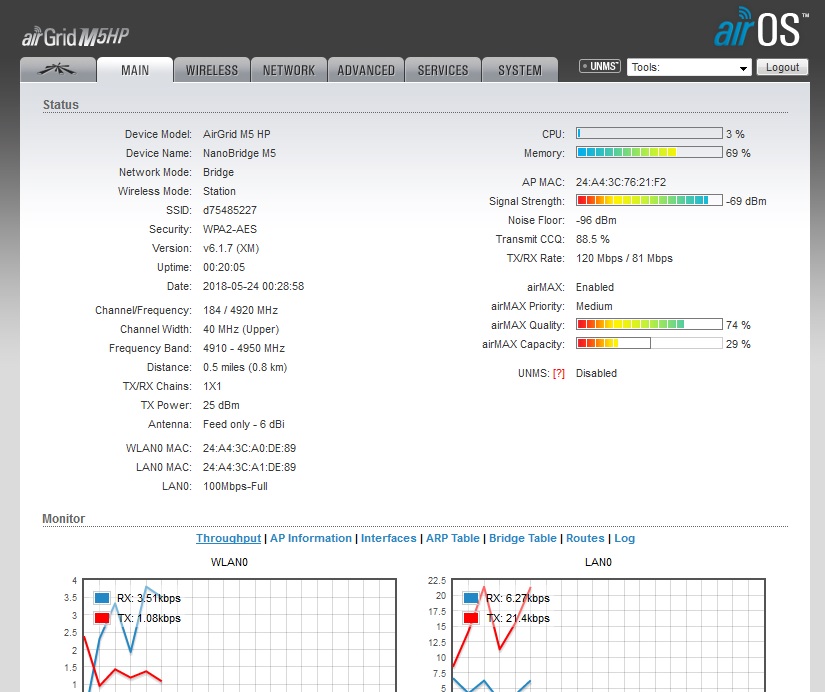
Task: Click the Uptime value 00:20:05
Action: (224, 267)
